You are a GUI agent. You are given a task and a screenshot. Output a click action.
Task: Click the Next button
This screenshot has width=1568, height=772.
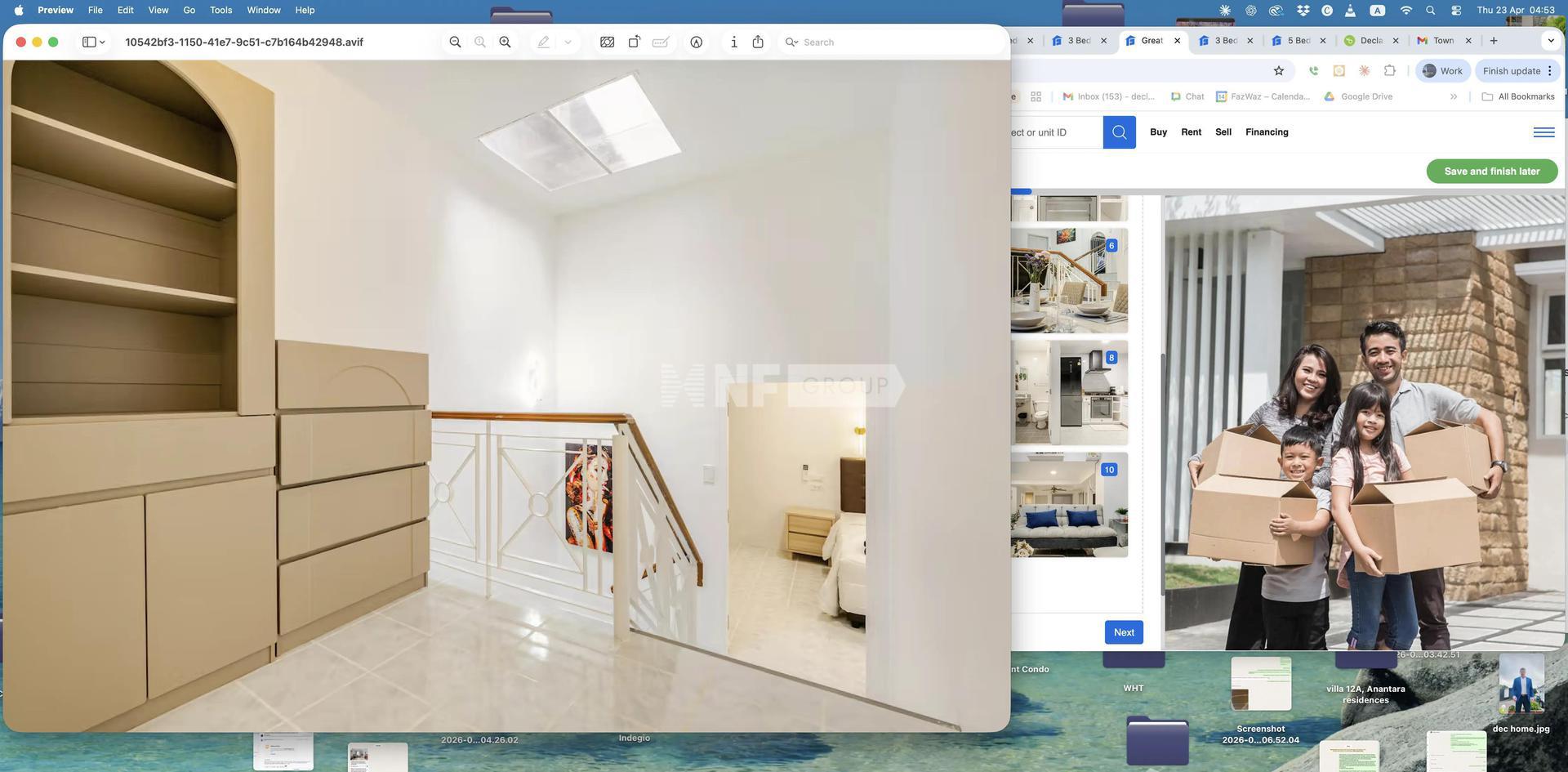(1124, 632)
